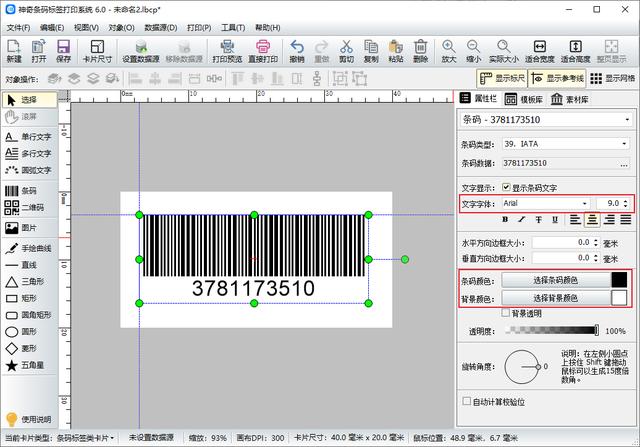Click the 选择背景颜色 button
640x447 pixels.
(x=555, y=297)
